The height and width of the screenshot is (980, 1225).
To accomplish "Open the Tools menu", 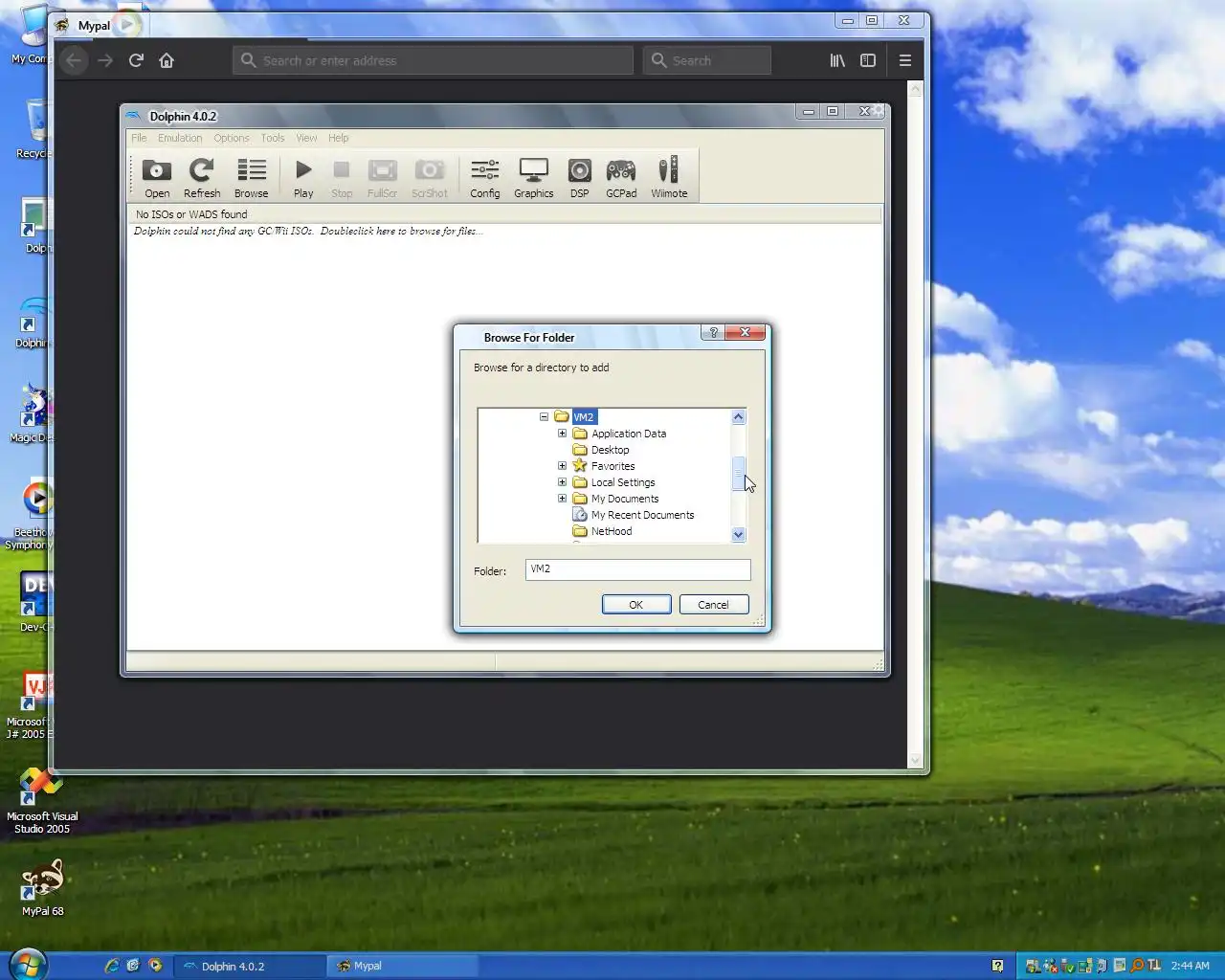I will pos(273,138).
